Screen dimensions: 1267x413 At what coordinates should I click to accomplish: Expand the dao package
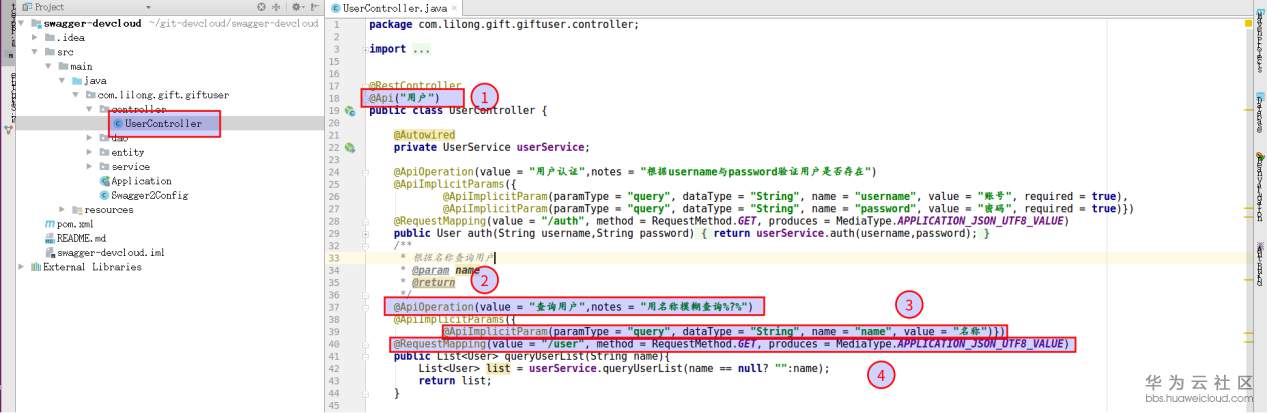click(x=90, y=138)
